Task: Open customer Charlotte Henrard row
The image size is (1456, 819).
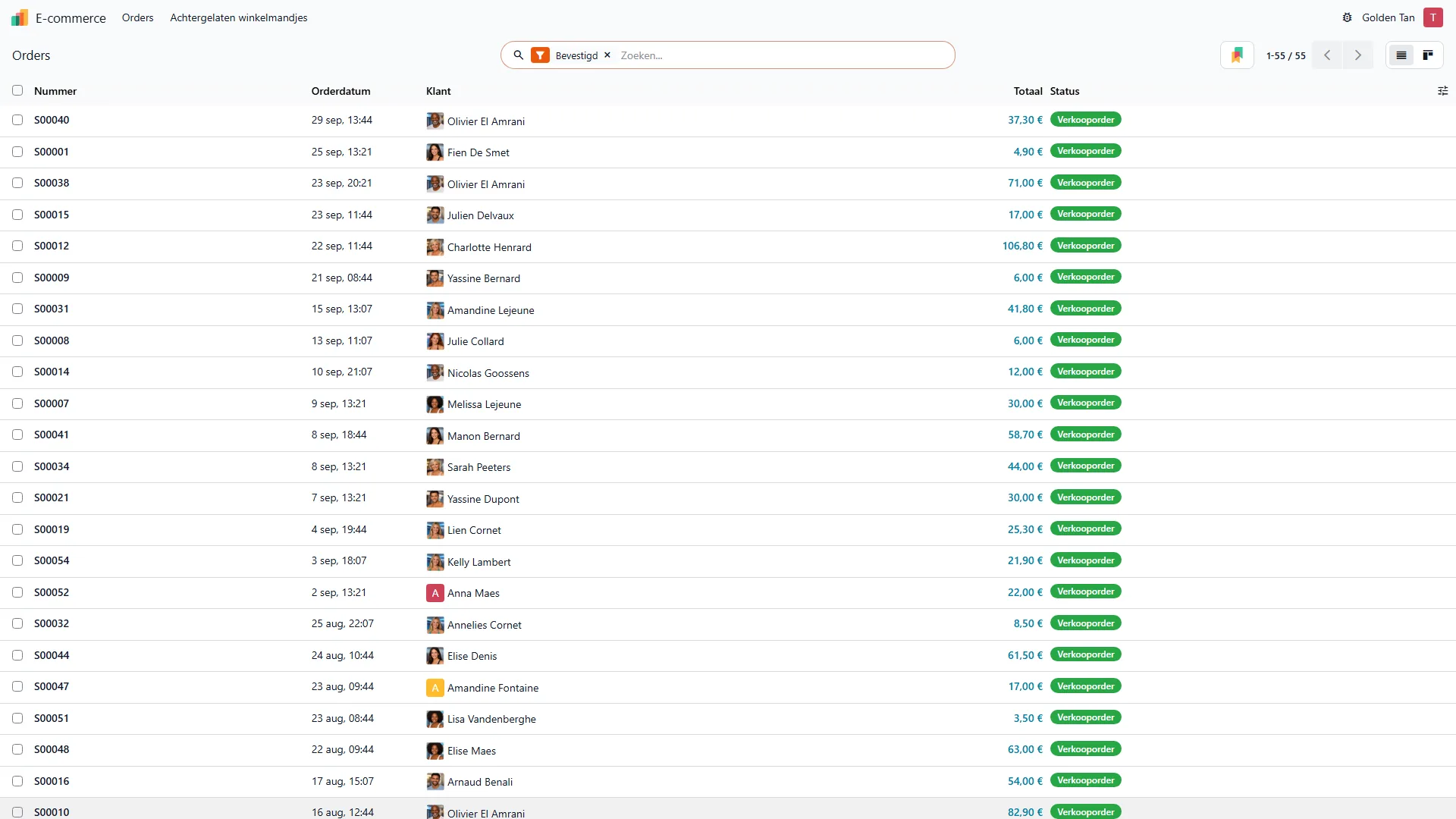Action: pyautogui.click(x=489, y=247)
